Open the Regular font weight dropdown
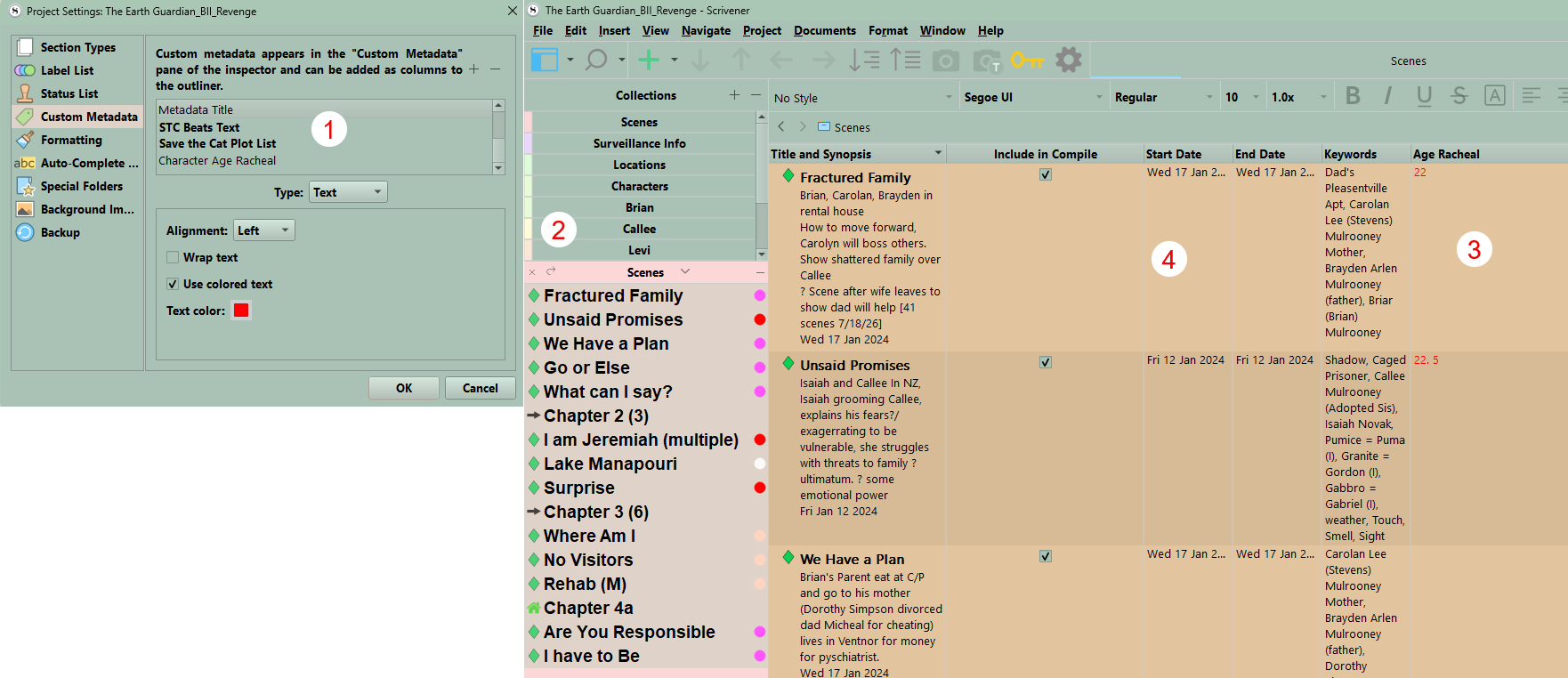This screenshot has height=678, width=1568. (1164, 97)
